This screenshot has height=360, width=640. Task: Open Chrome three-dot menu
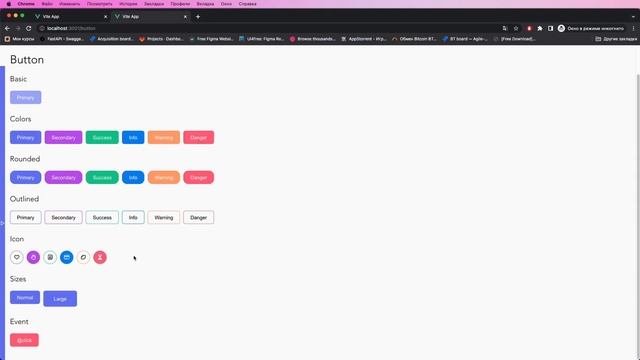633,28
